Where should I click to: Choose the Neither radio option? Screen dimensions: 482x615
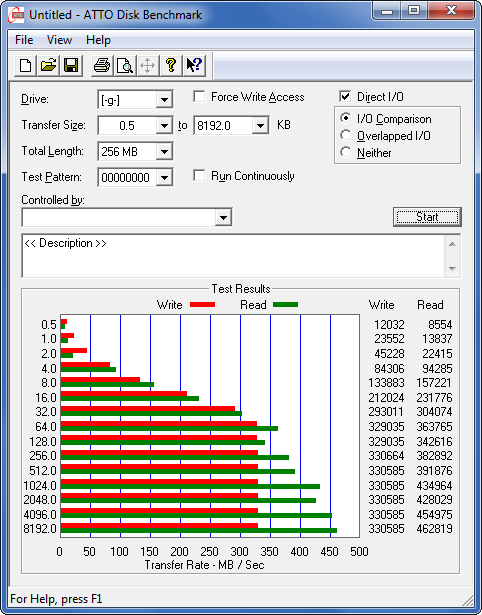pos(346,152)
